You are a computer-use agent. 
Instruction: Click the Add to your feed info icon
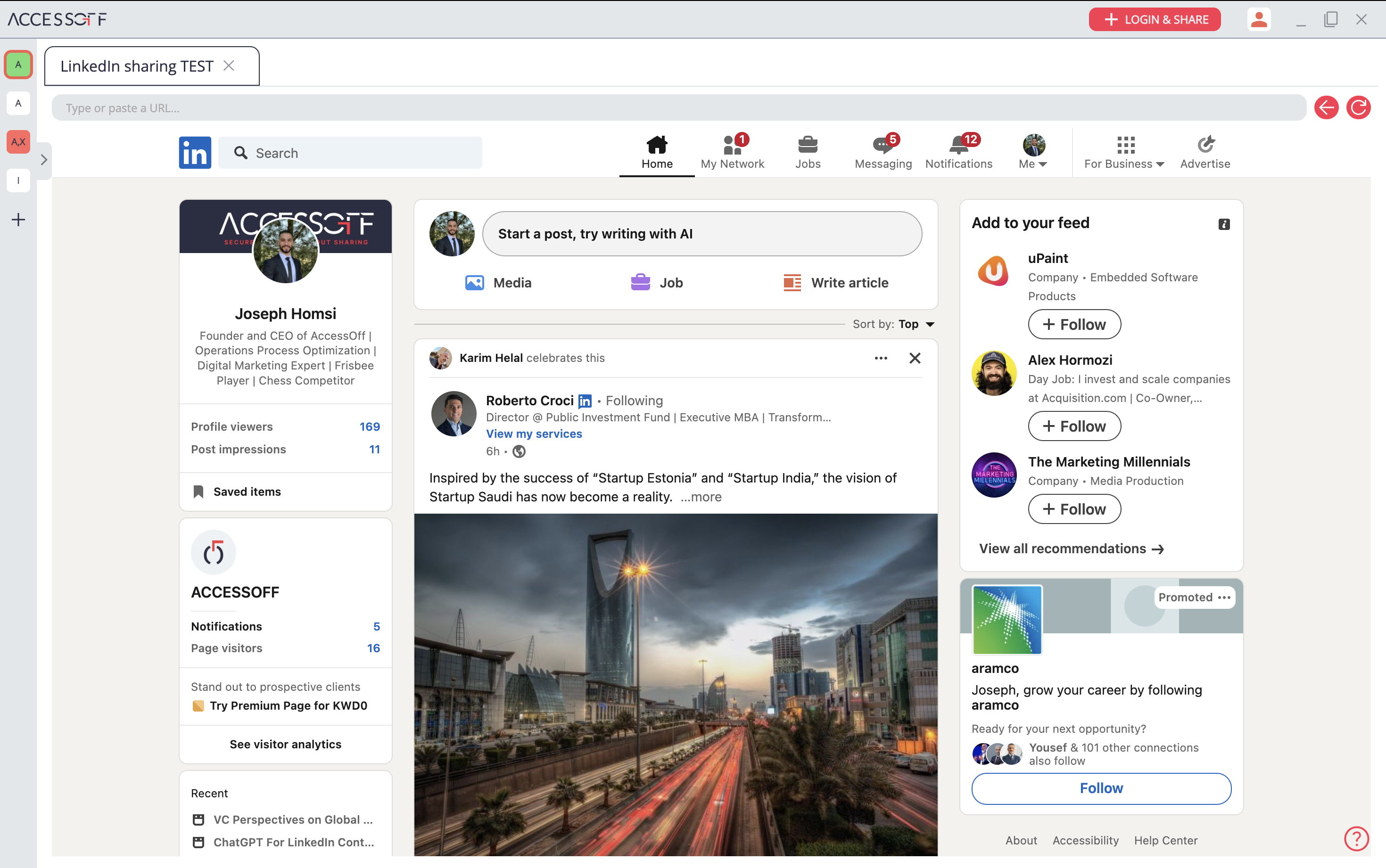pos(1224,224)
